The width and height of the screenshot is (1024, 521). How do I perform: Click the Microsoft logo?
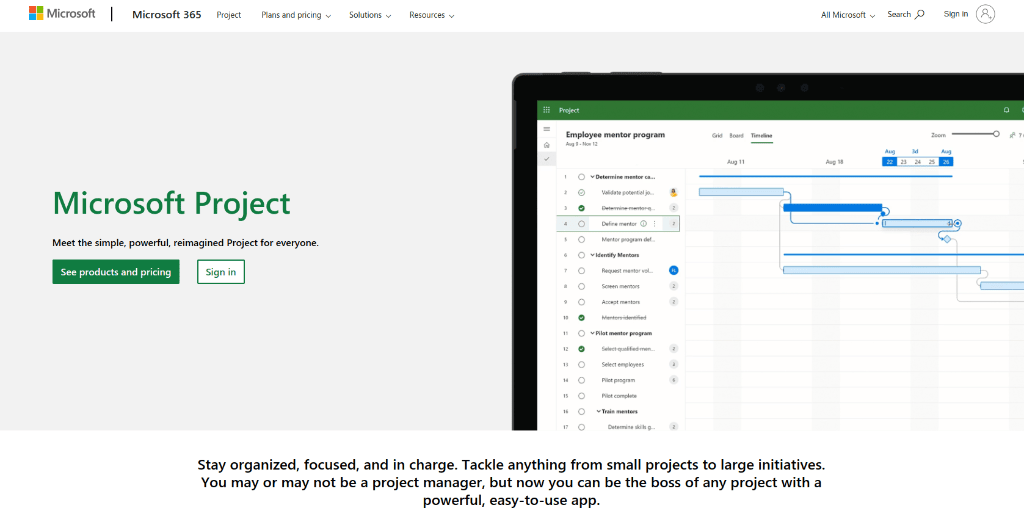[62, 14]
